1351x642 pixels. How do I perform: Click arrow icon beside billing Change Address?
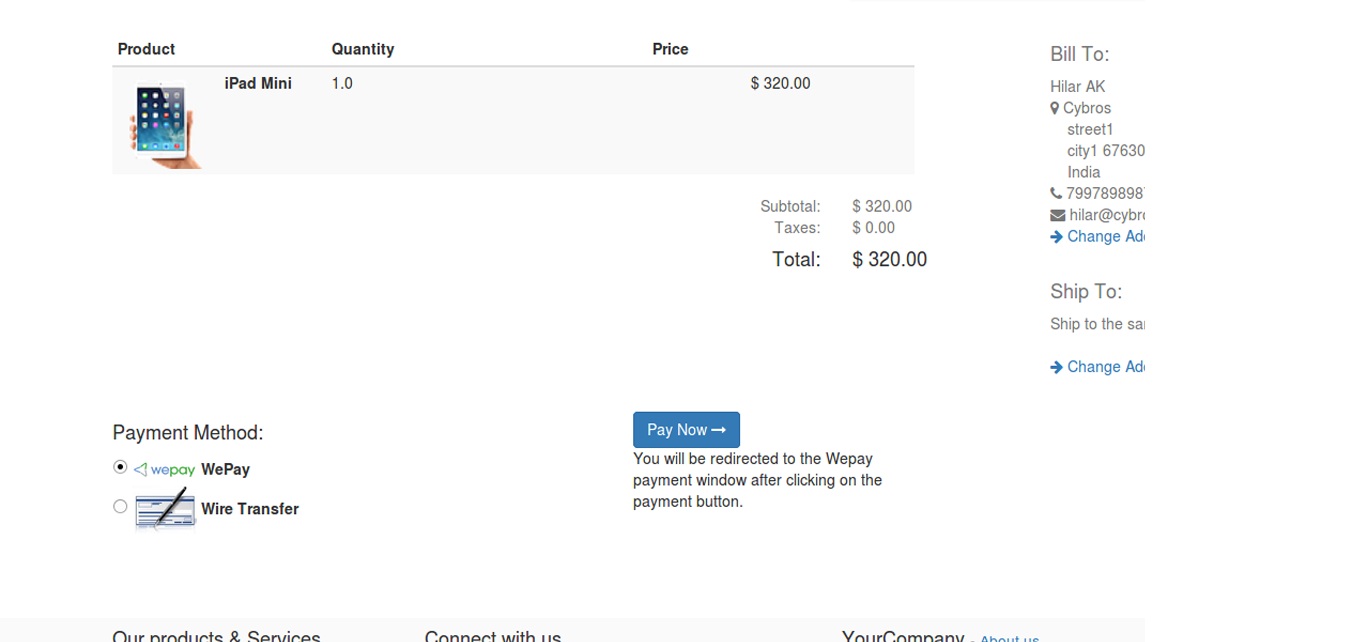coord(1056,237)
